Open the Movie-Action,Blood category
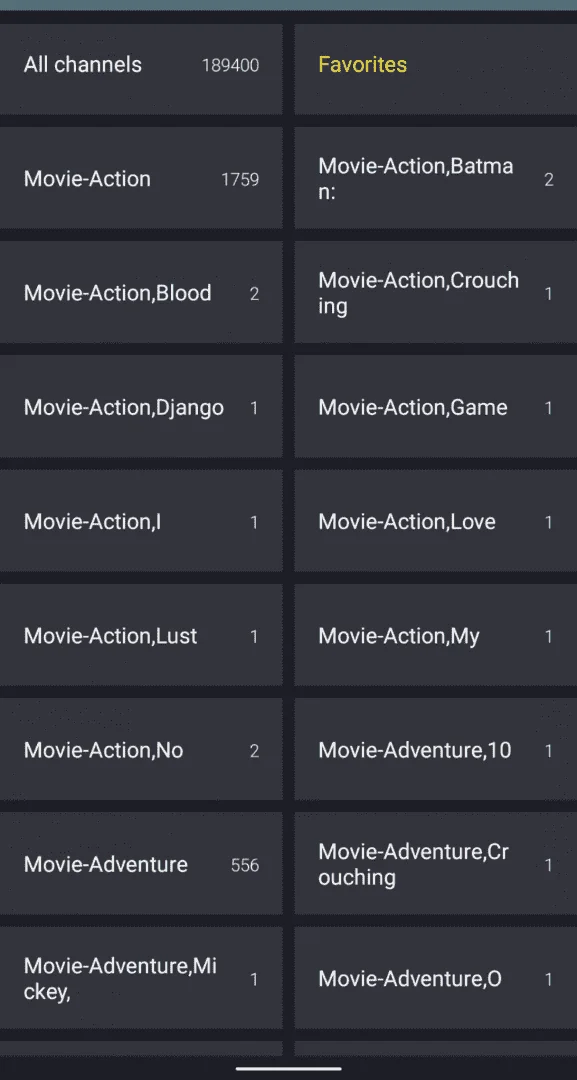 [140, 293]
